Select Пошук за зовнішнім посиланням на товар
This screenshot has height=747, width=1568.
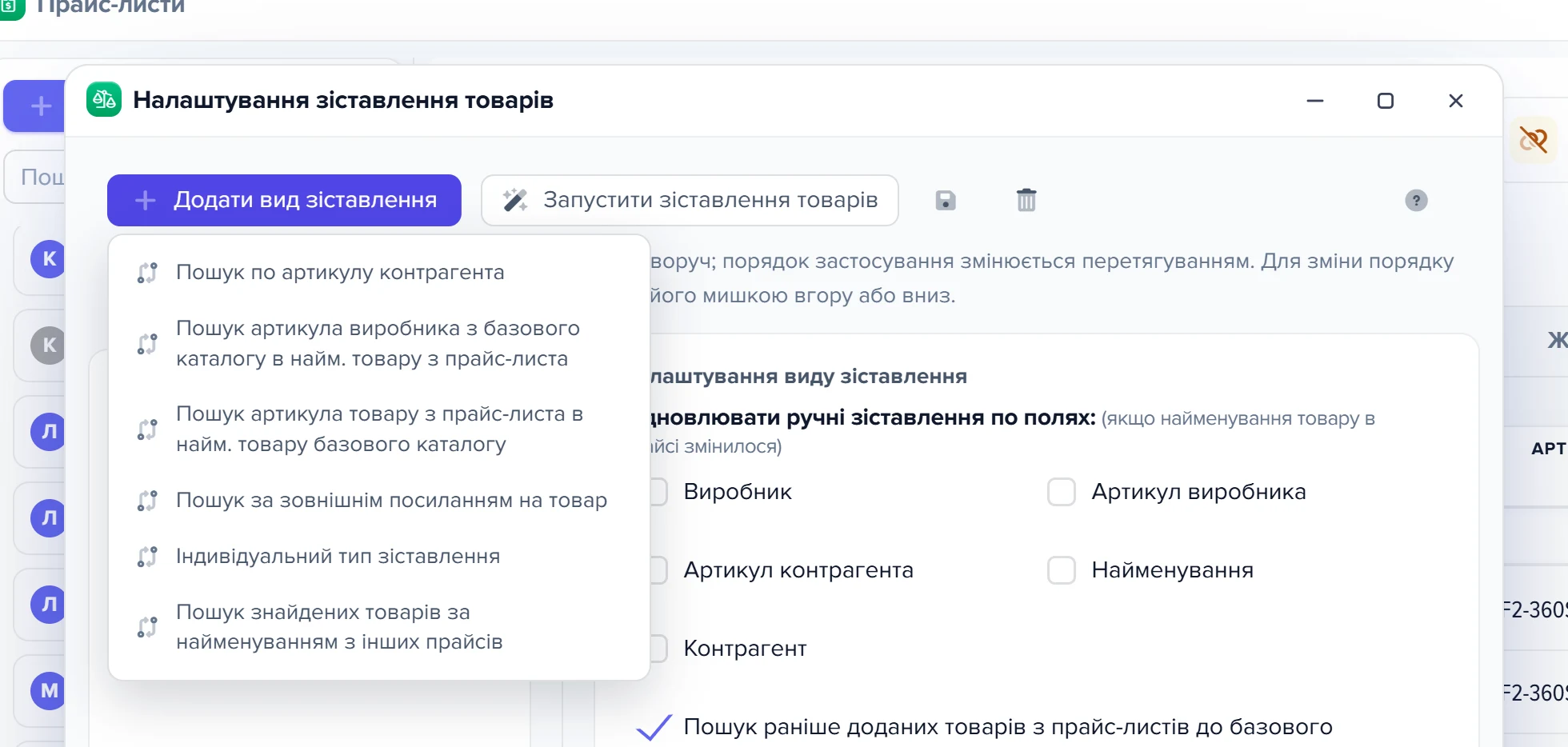point(379,501)
